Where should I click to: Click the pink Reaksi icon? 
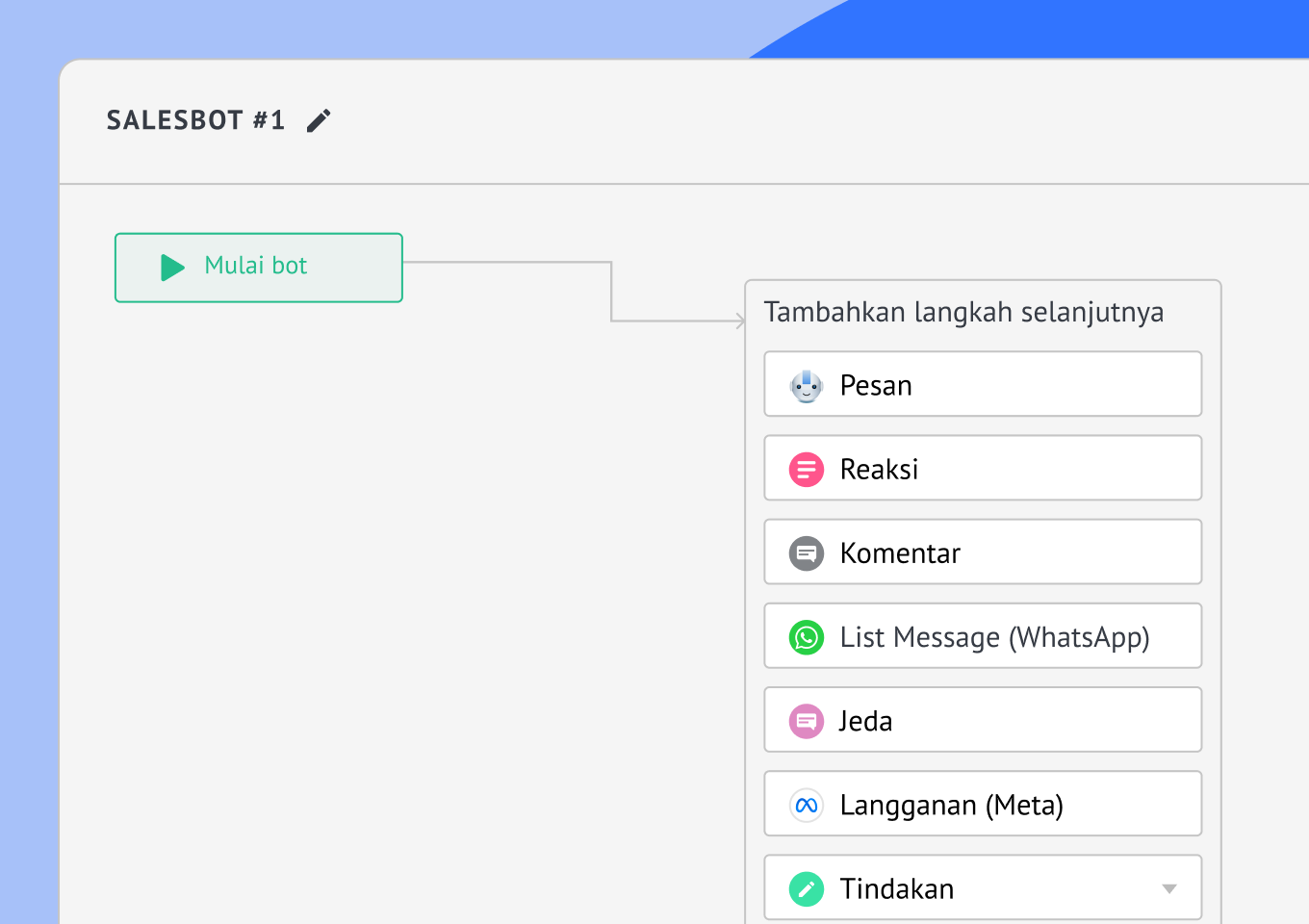[807, 470]
